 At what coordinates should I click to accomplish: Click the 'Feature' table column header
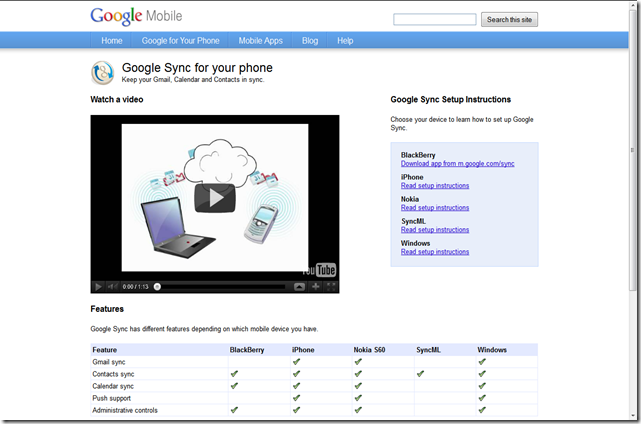(x=105, y=350)
